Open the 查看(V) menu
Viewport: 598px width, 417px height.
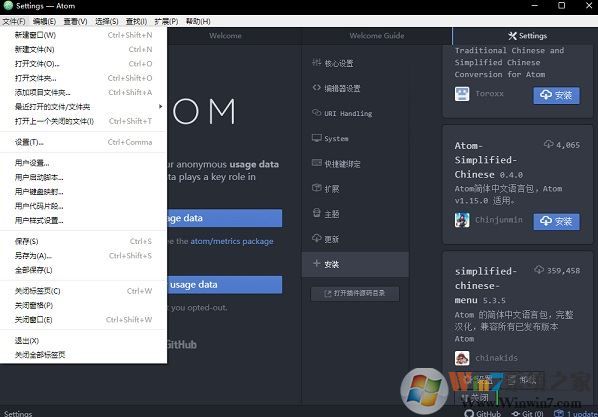pos(76,21)
